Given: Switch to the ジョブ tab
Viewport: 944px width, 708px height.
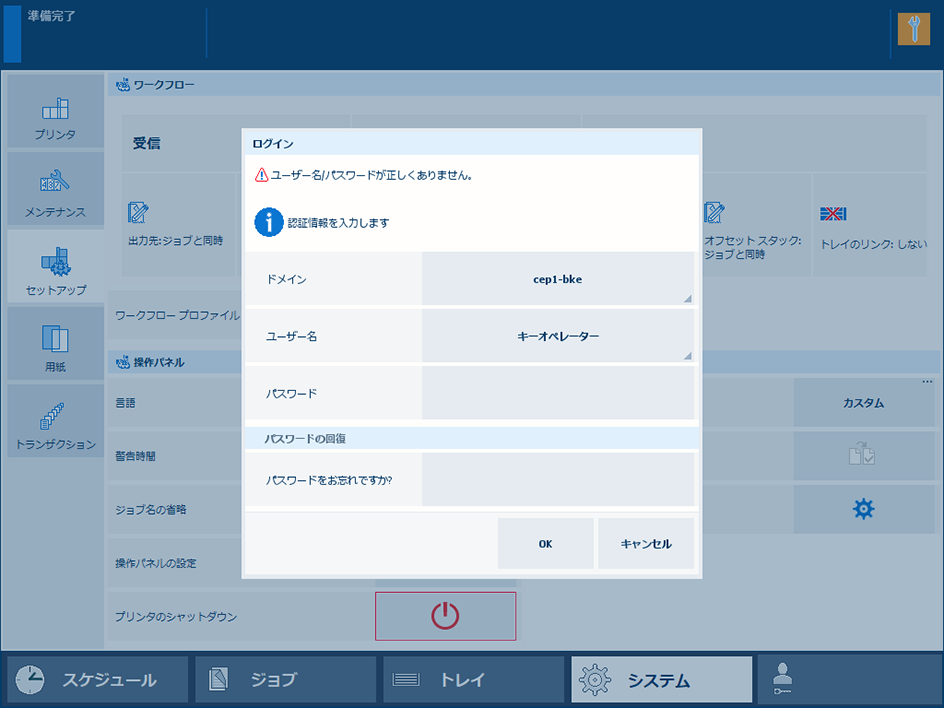Looking at the screenshot, I should point(285,680).
